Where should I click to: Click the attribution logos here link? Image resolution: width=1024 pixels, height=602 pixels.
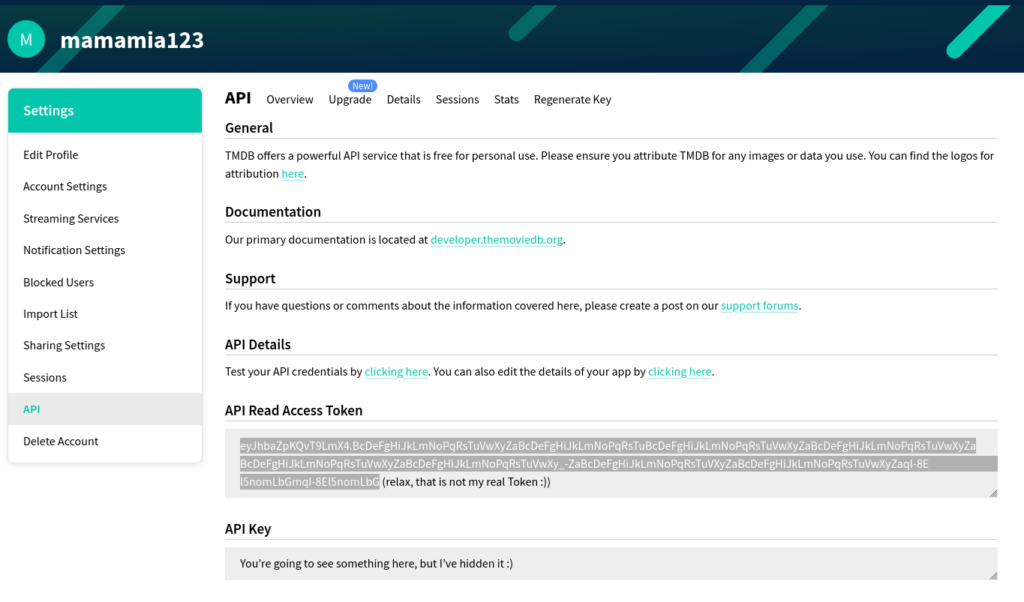coord(293,174)
